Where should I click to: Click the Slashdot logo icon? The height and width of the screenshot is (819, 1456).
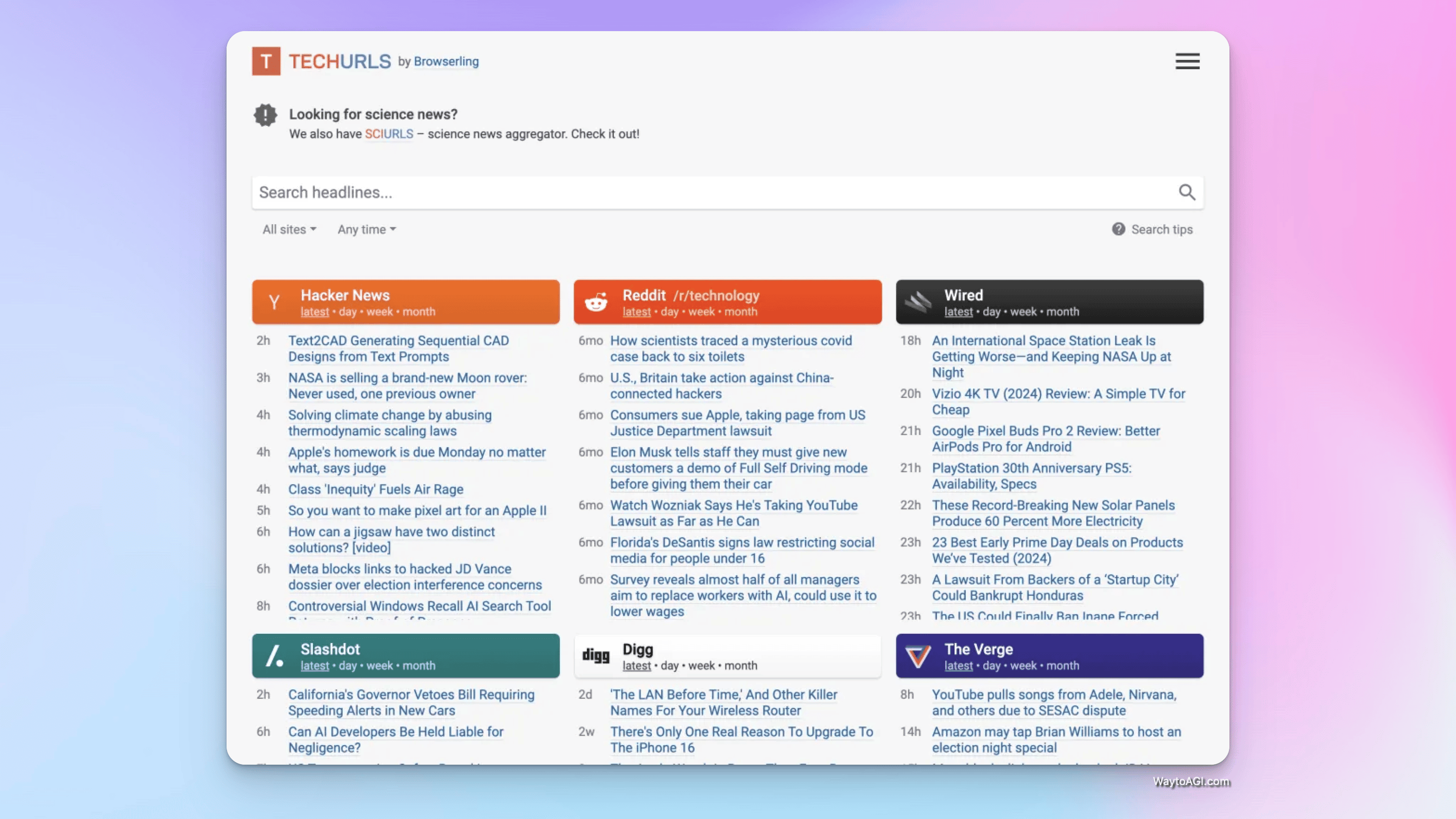(275, 656)
